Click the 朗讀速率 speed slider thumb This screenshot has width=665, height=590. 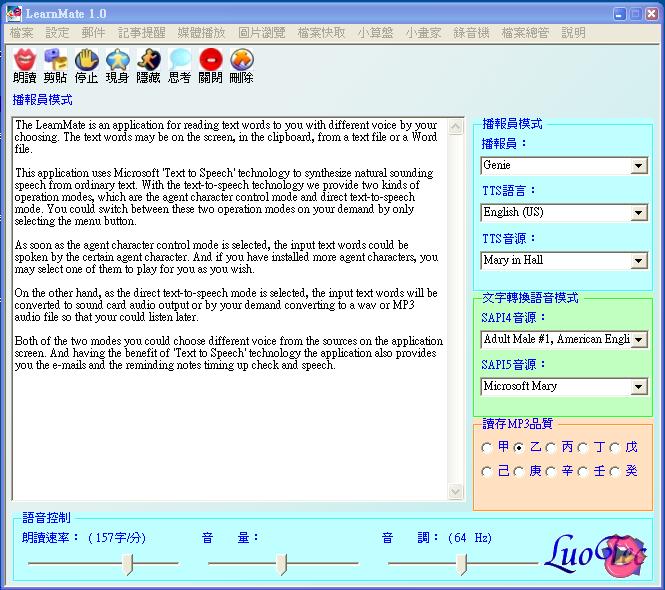[127, 564]
